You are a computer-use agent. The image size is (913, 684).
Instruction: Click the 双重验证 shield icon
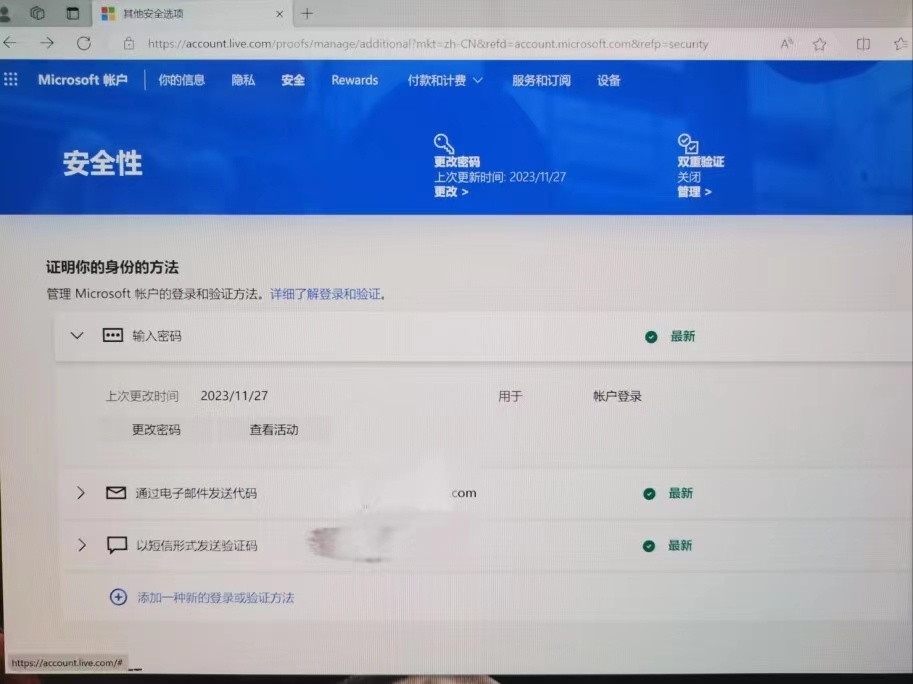tap(688, 143)
